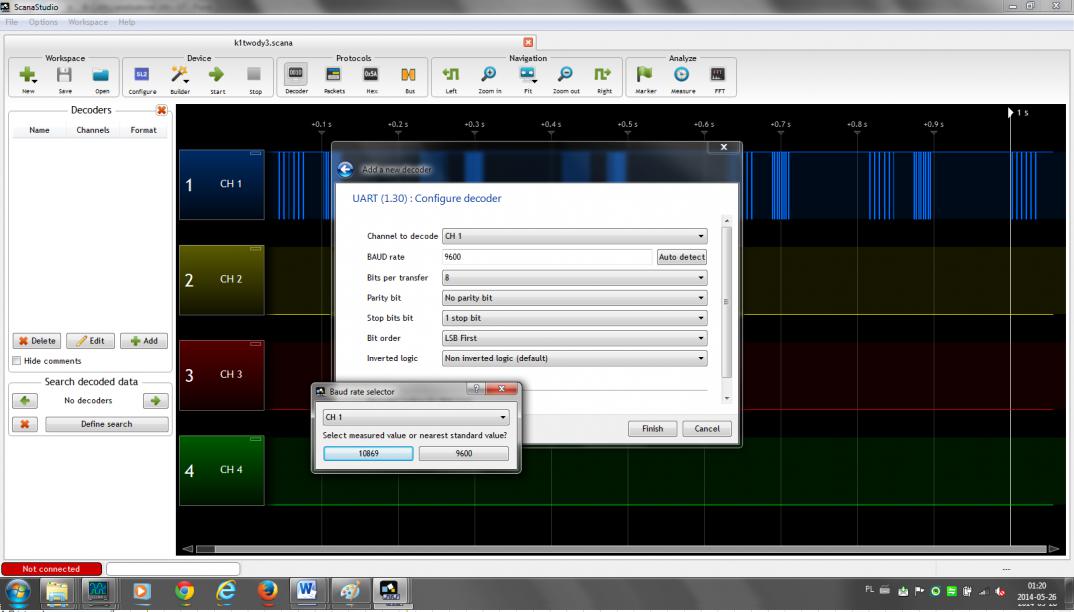1074x612 pixels.
Task: Close the k1twody3.scana tab
Action: tap(528, 42)
